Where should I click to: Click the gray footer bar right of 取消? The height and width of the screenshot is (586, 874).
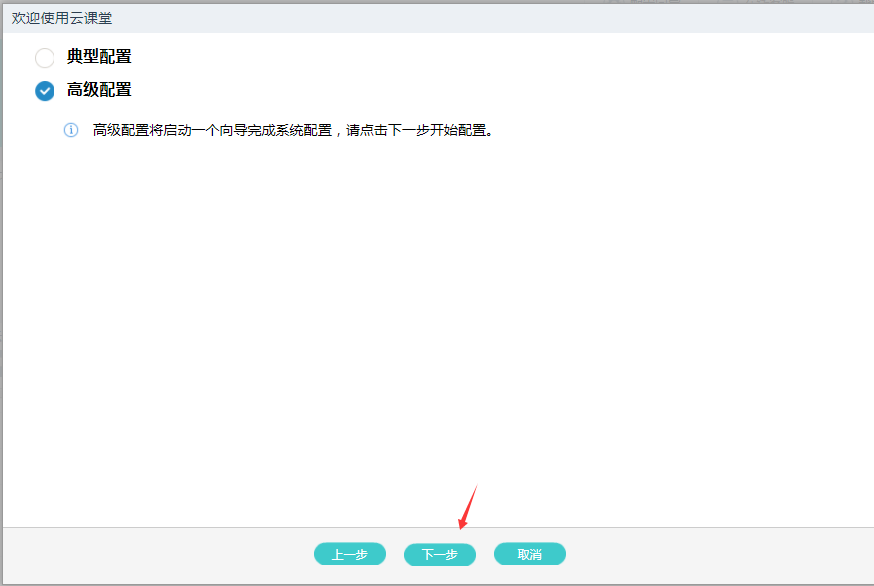click(x=720, y=554)
